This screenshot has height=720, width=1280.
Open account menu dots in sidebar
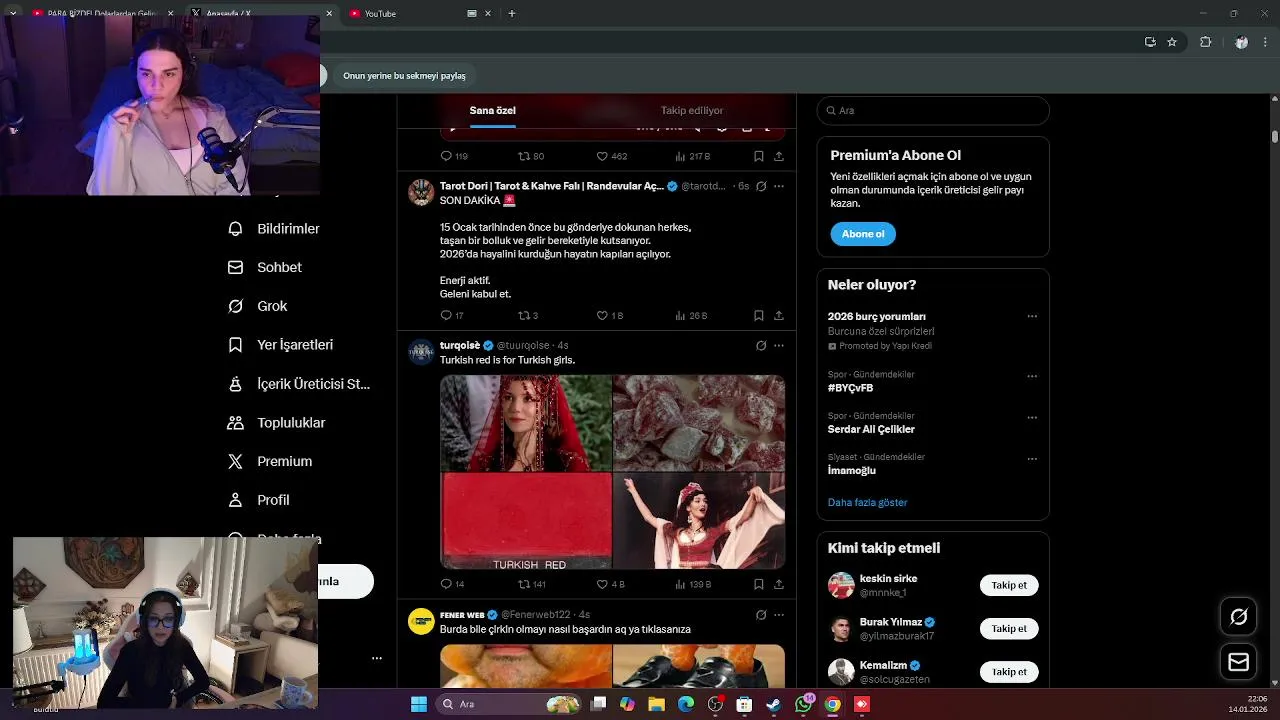click(377, 658)
